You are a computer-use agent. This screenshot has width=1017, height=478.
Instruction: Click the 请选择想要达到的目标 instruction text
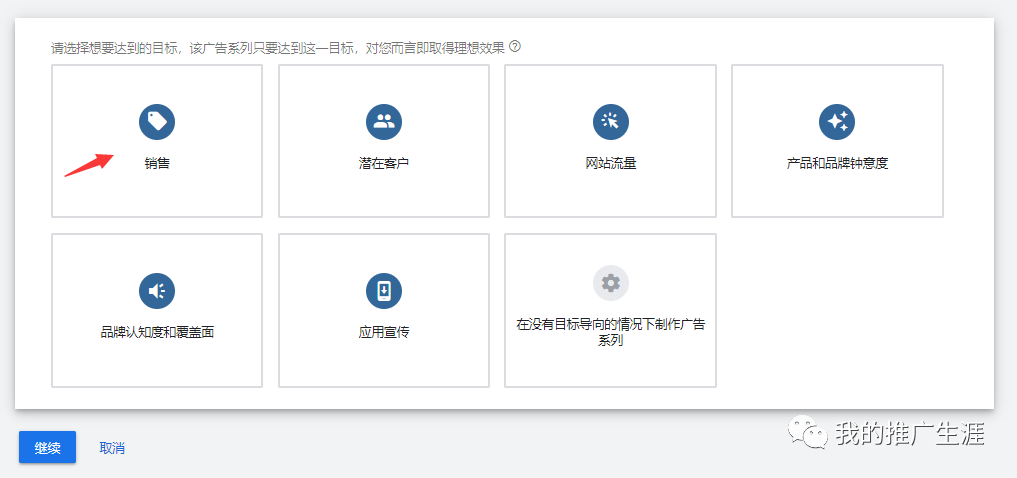(278, 48)
